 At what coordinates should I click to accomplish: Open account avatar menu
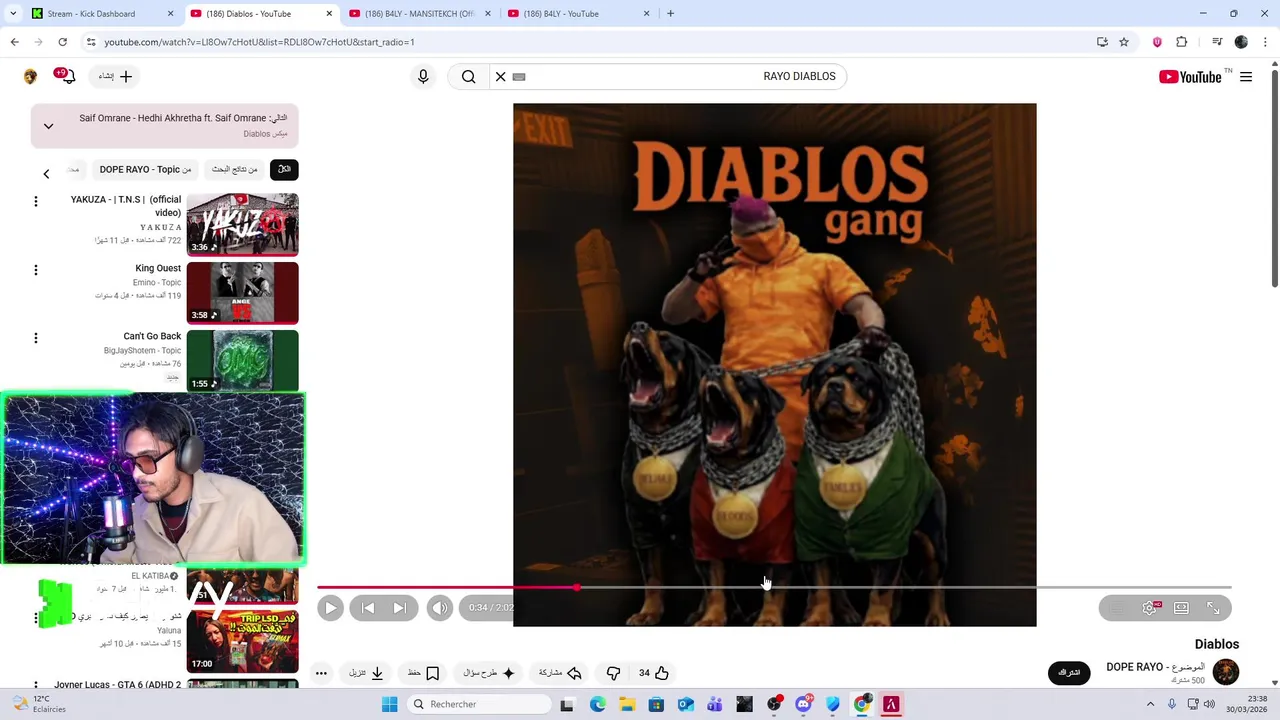click(x=30, y=76)
